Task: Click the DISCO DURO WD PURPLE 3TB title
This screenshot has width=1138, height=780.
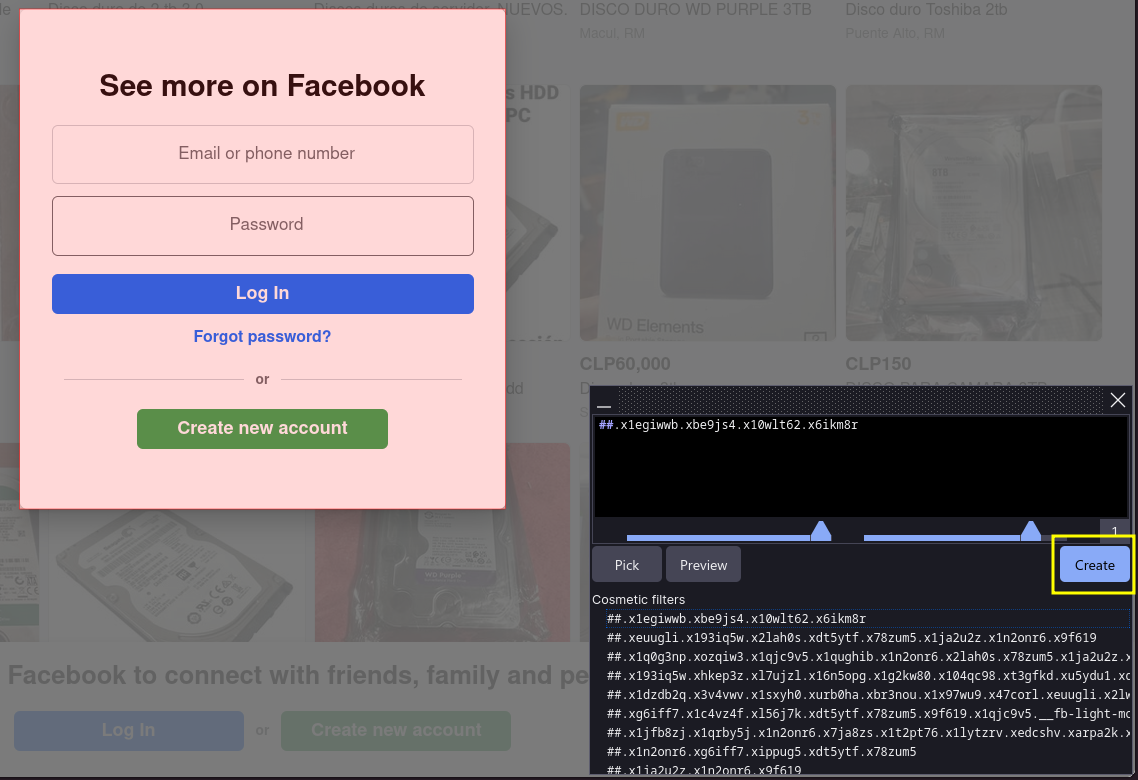Action: 695,9
